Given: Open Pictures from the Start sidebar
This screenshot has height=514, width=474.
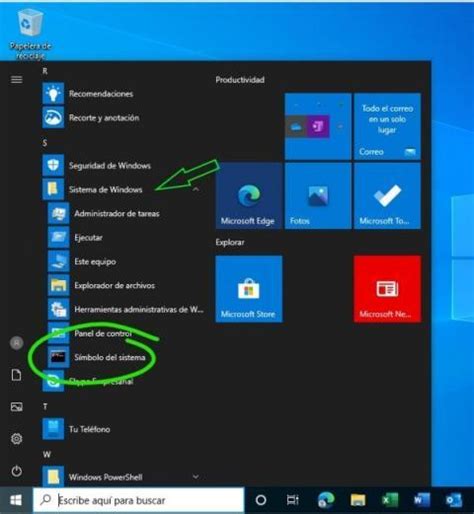Looking at the screenshot, I should [17, 407].
